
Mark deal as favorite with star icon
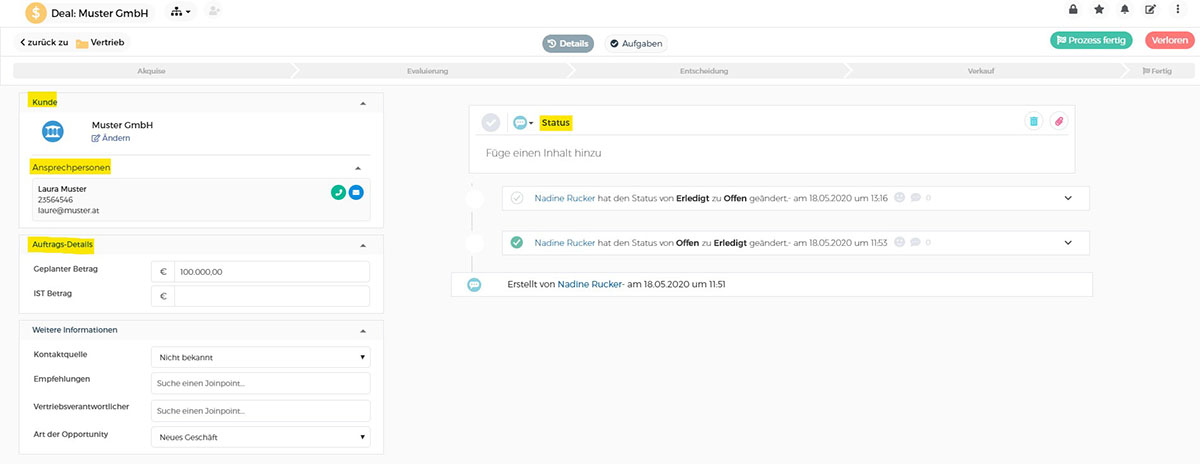tap(1099, 10)
